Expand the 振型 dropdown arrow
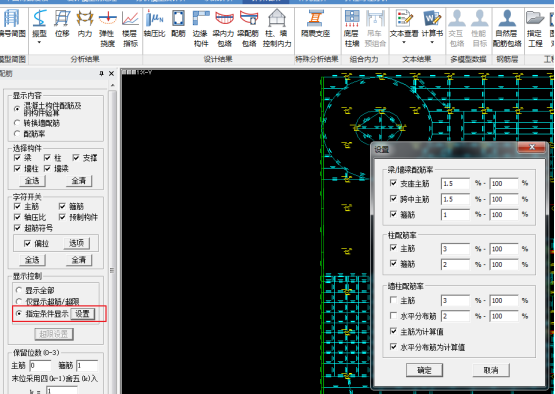555x394 pixels. click(39, 42)
